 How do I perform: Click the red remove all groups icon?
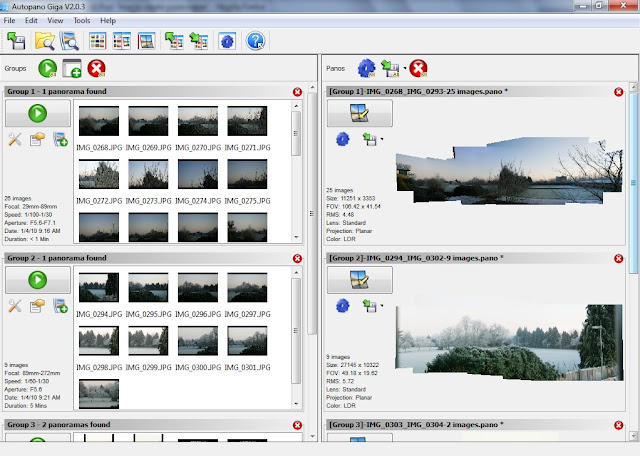pyautogui.click(x=96, y=69)
